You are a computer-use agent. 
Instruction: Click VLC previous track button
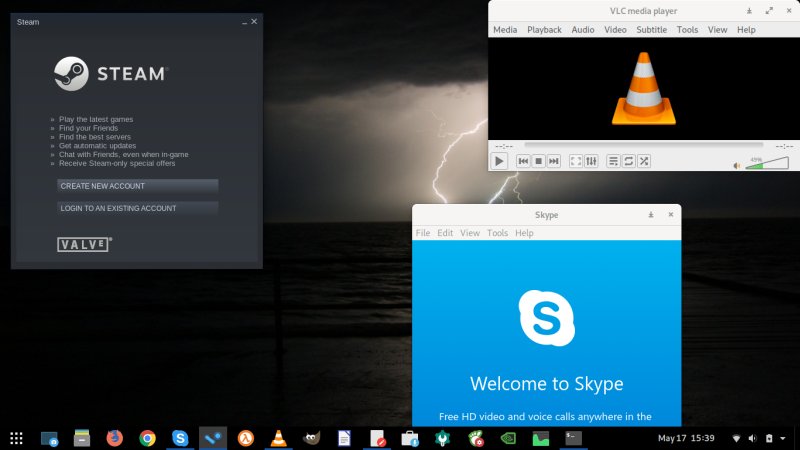(522, 161)
